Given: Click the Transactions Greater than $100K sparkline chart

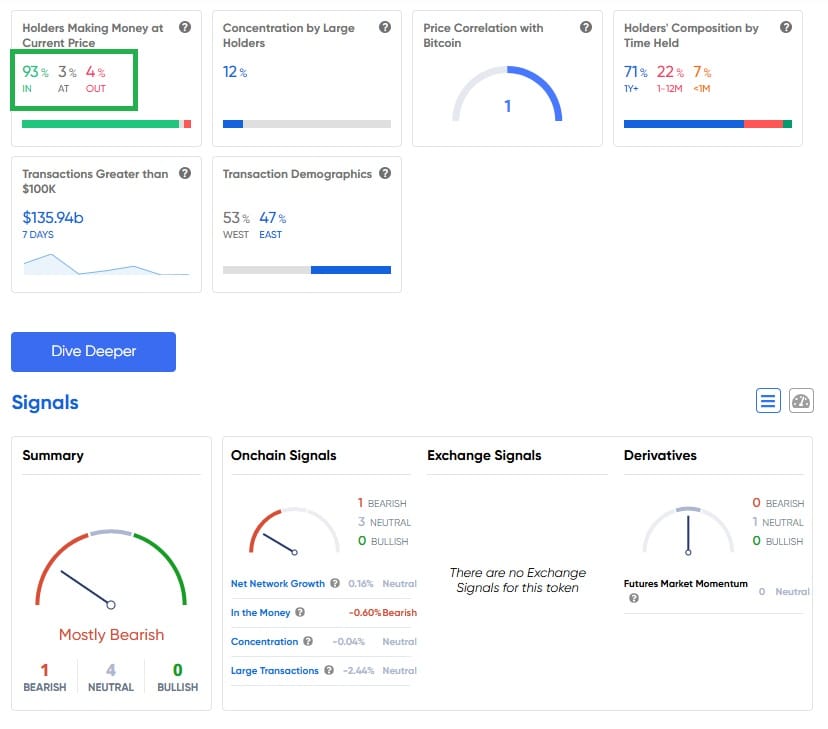Looking at the screenshot, I should (106, 263).
